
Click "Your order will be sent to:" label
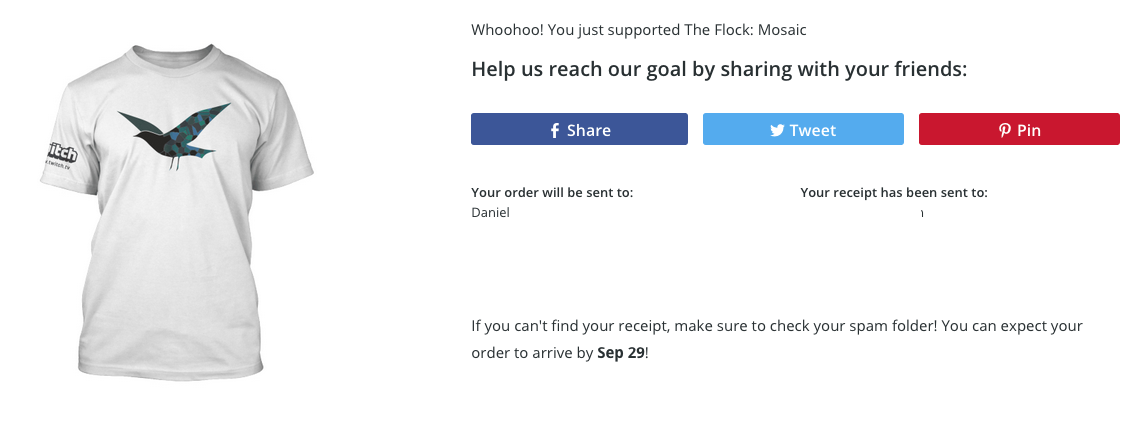551,192
